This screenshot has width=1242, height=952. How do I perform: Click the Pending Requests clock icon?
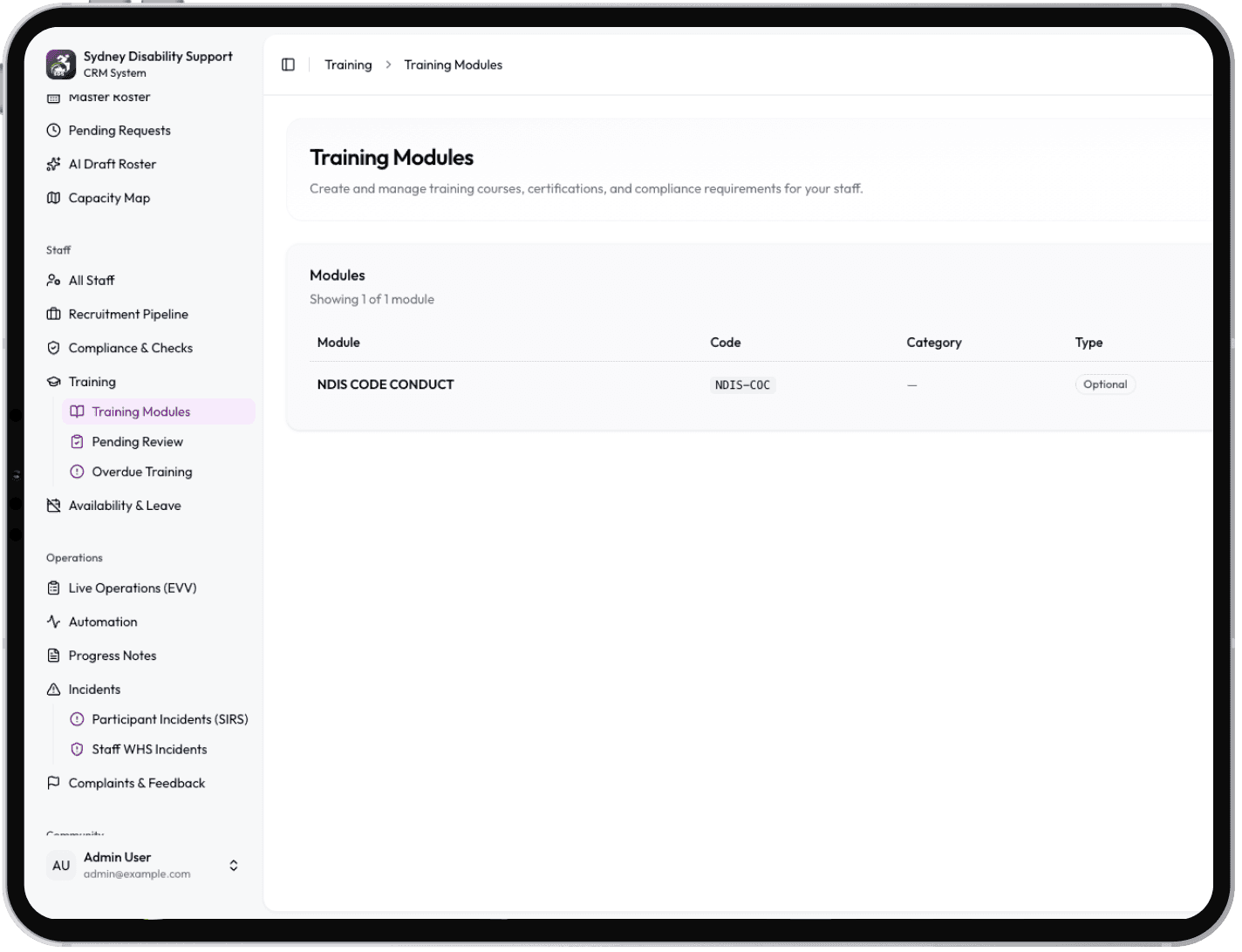53,131
